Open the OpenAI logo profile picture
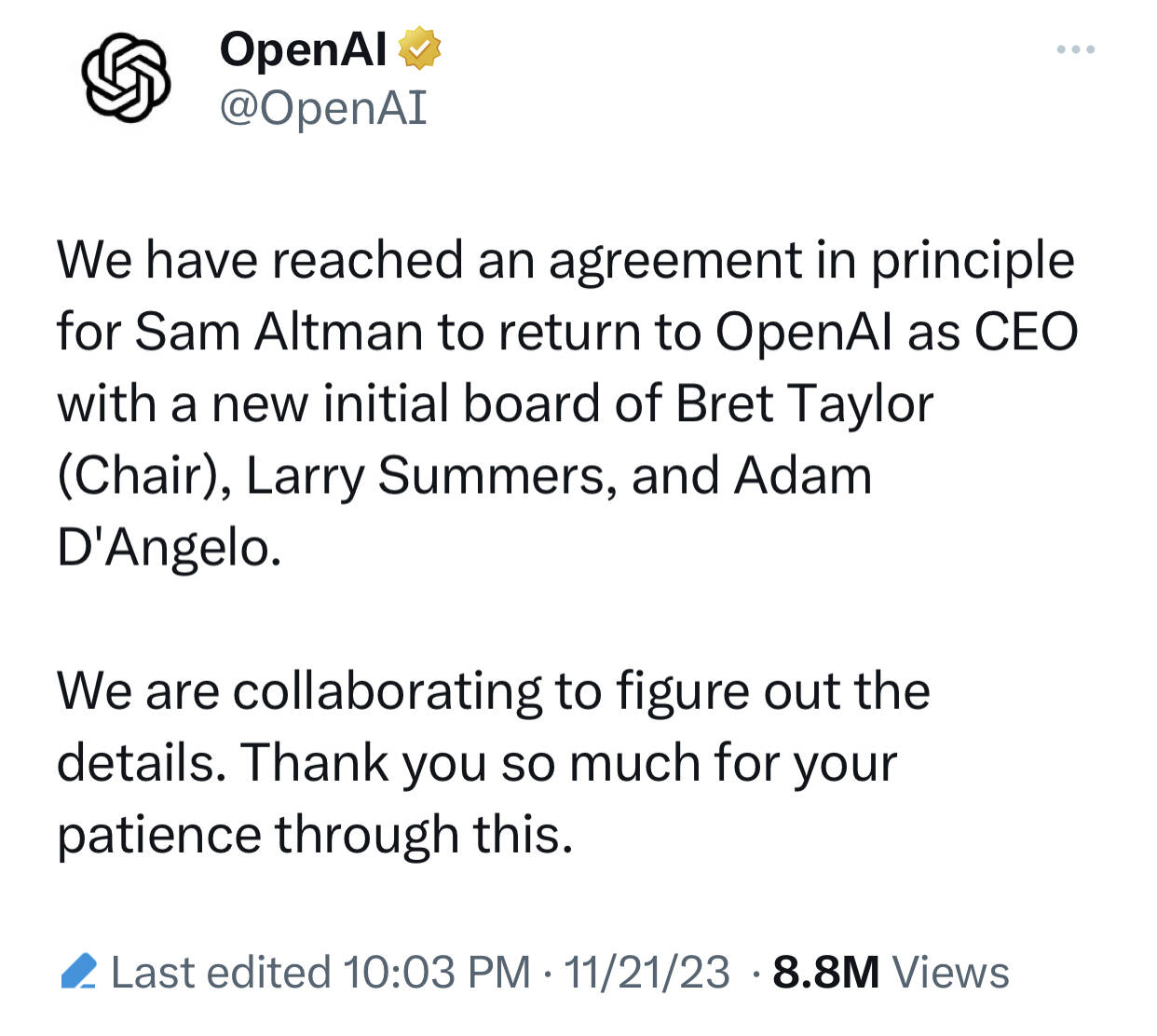Screen dimensions: 1157x1036 127,77
